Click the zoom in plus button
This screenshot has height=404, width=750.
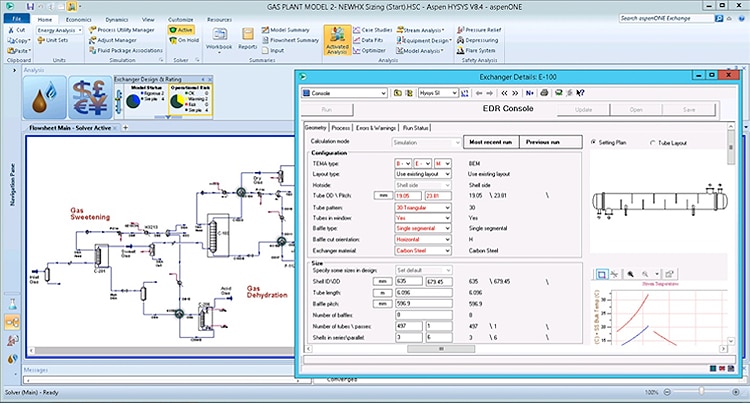(736, 392)
